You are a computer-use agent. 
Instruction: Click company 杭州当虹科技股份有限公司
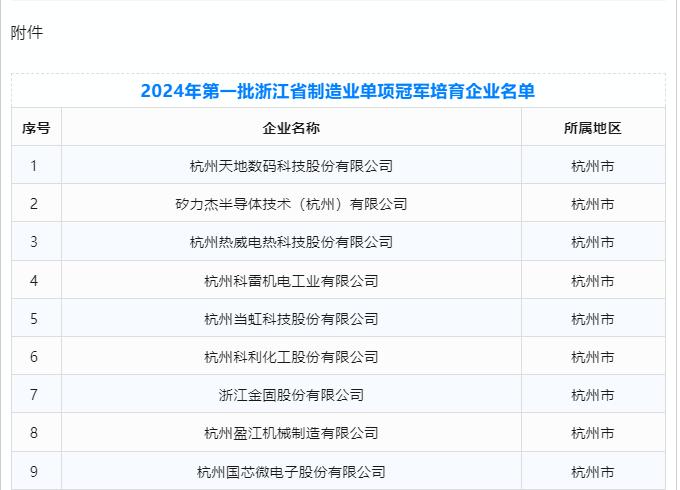[291, 319]
